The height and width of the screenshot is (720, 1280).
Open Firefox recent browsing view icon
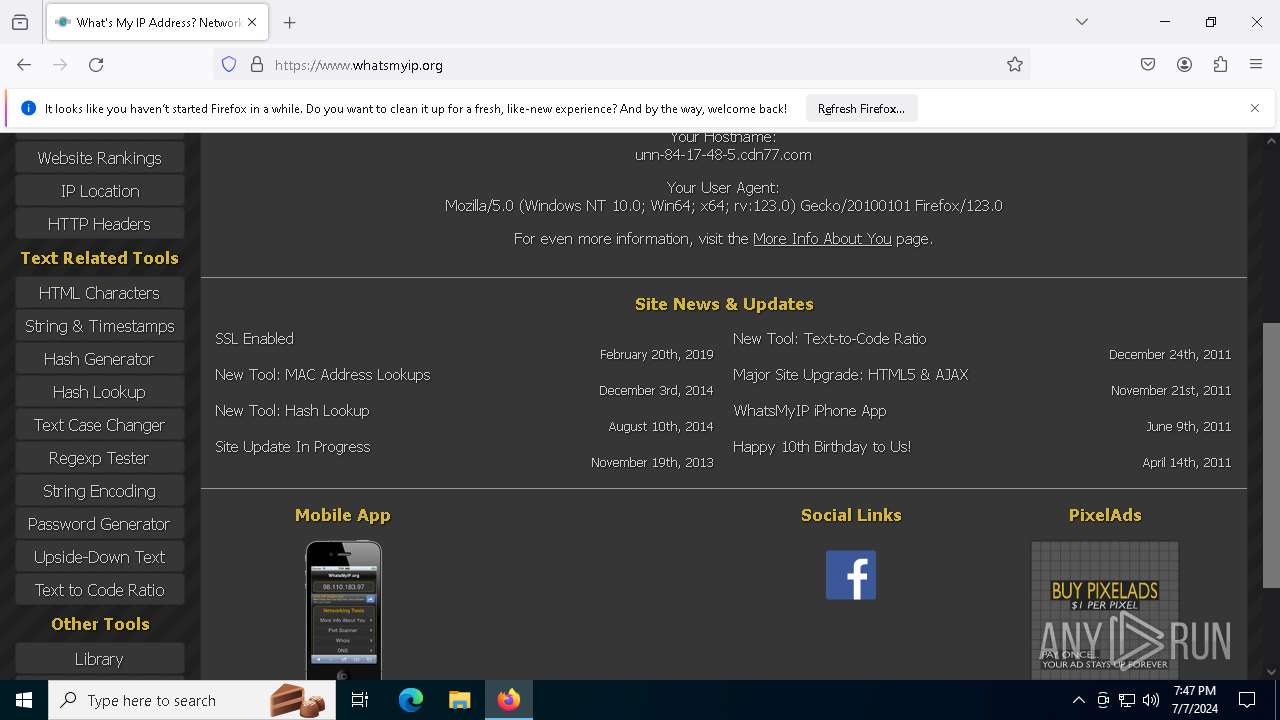(20, 22)
